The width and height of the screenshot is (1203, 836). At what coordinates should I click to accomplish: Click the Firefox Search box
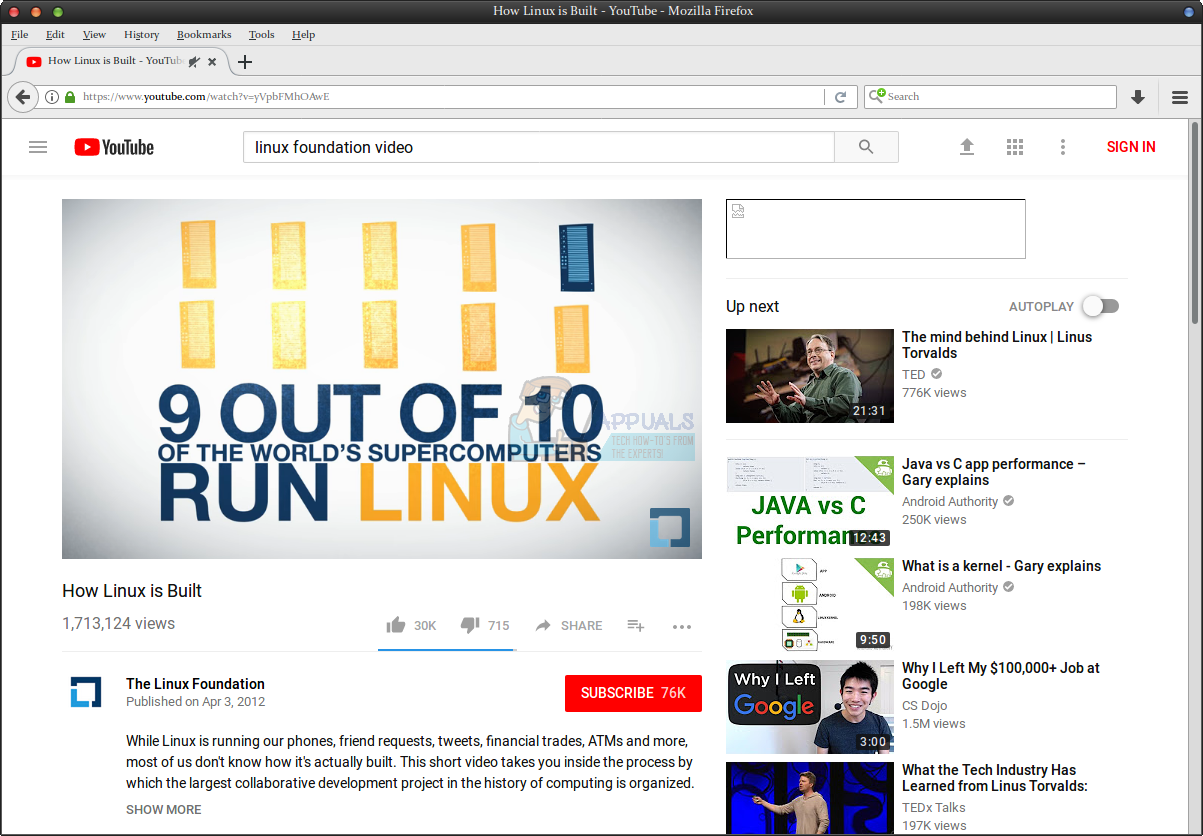[x=990, y=97]
